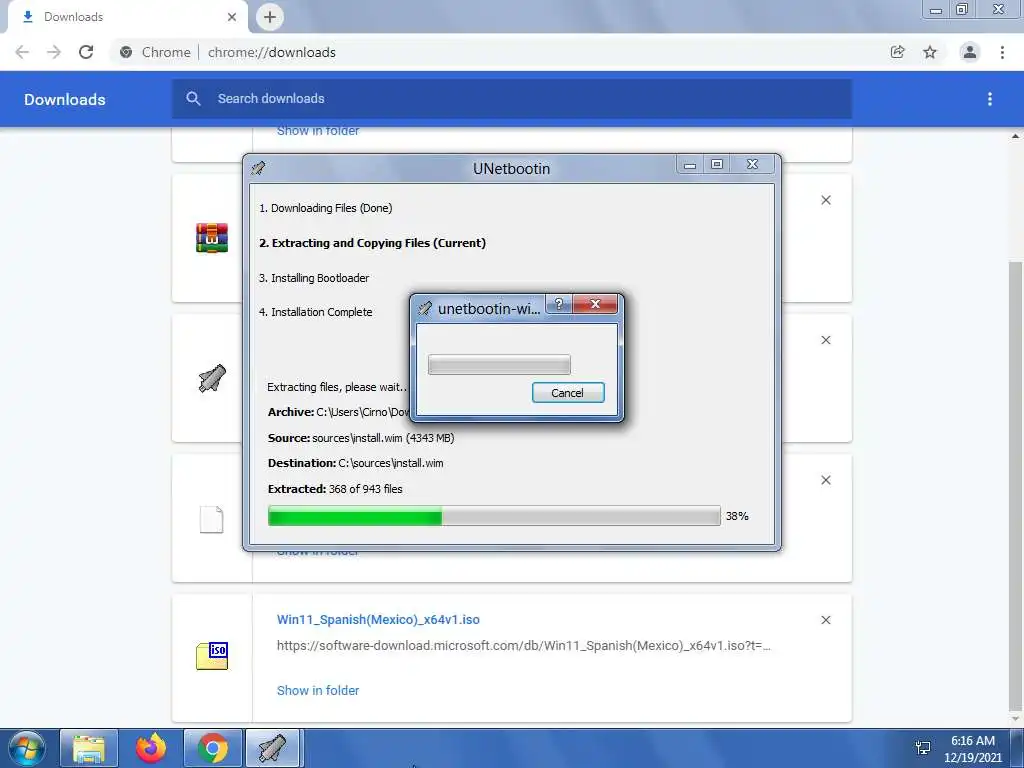Click the Chrome forward arrow
This screenshot has width=1024, height=768.
[54, 52]
